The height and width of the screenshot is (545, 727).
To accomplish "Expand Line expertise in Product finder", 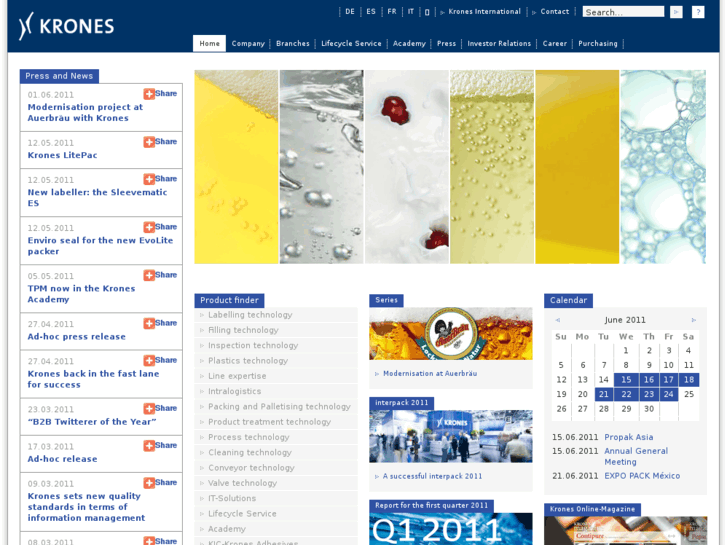I will (276, 376).
